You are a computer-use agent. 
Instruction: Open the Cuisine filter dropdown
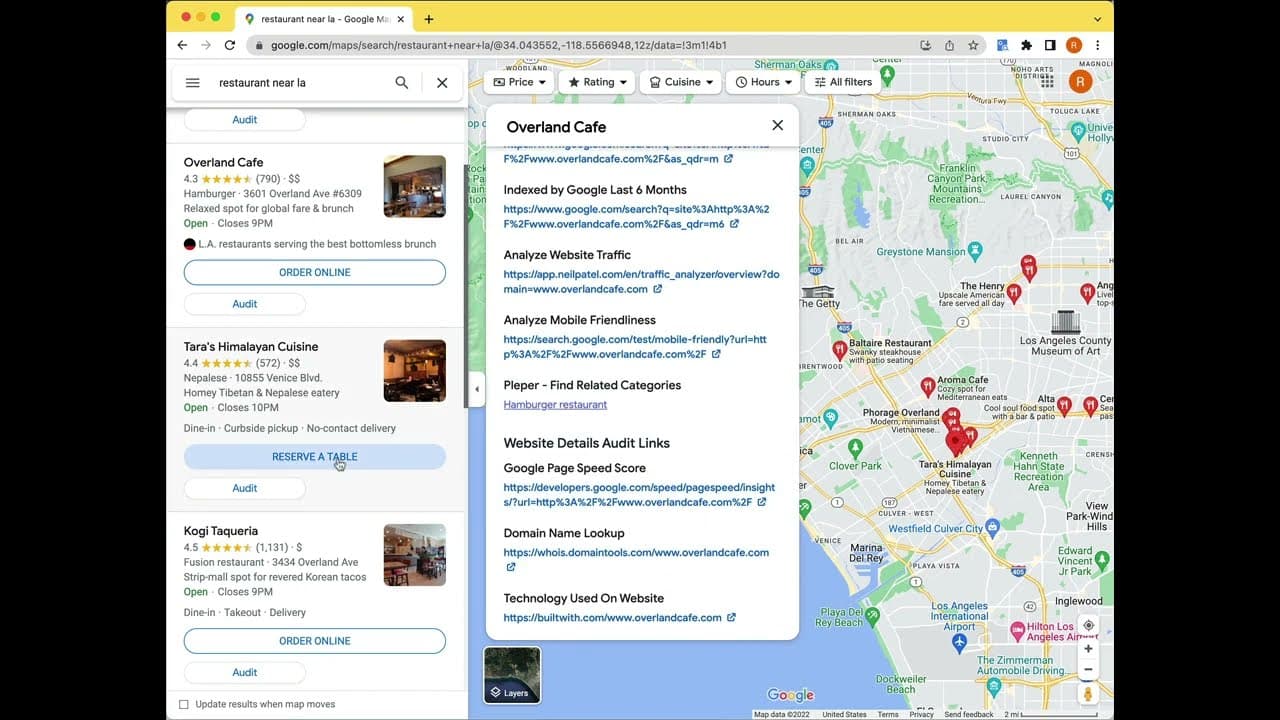681,82
